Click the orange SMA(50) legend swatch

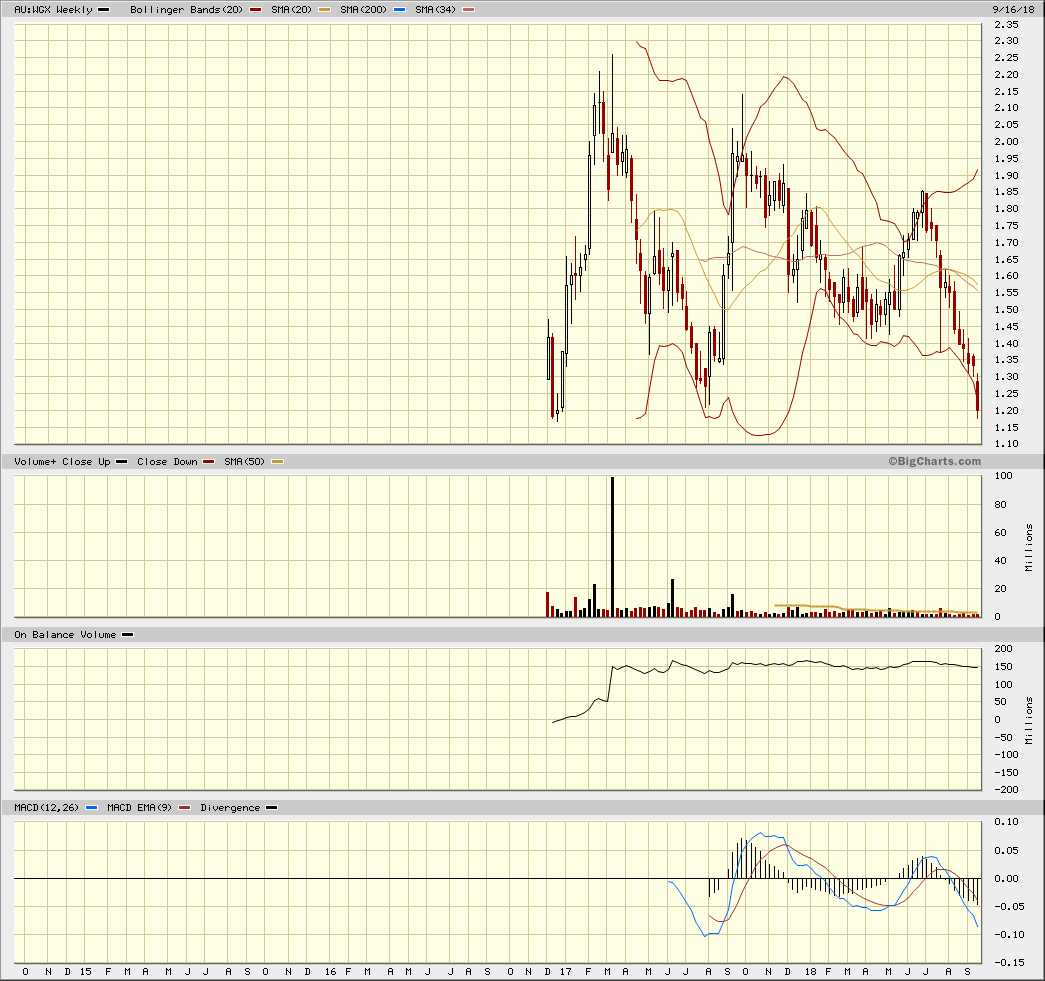click(277, 462)
